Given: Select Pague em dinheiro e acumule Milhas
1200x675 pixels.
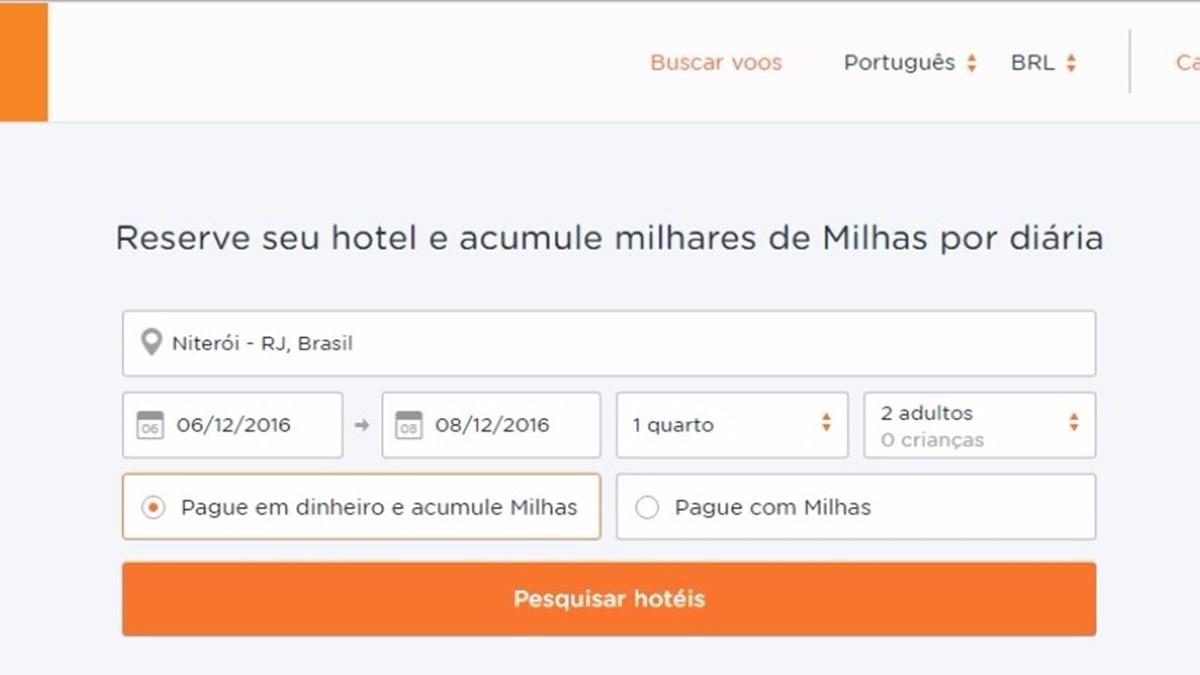Looking at the screenshot, I should coord(153,507).
